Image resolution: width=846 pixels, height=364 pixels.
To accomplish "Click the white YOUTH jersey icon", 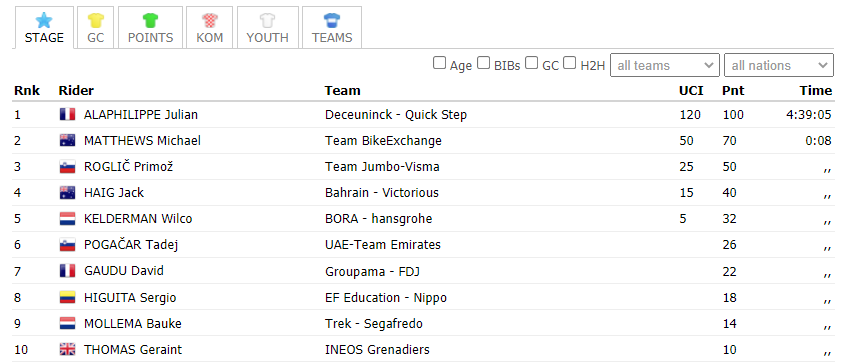I will click(x=268, y=20).
